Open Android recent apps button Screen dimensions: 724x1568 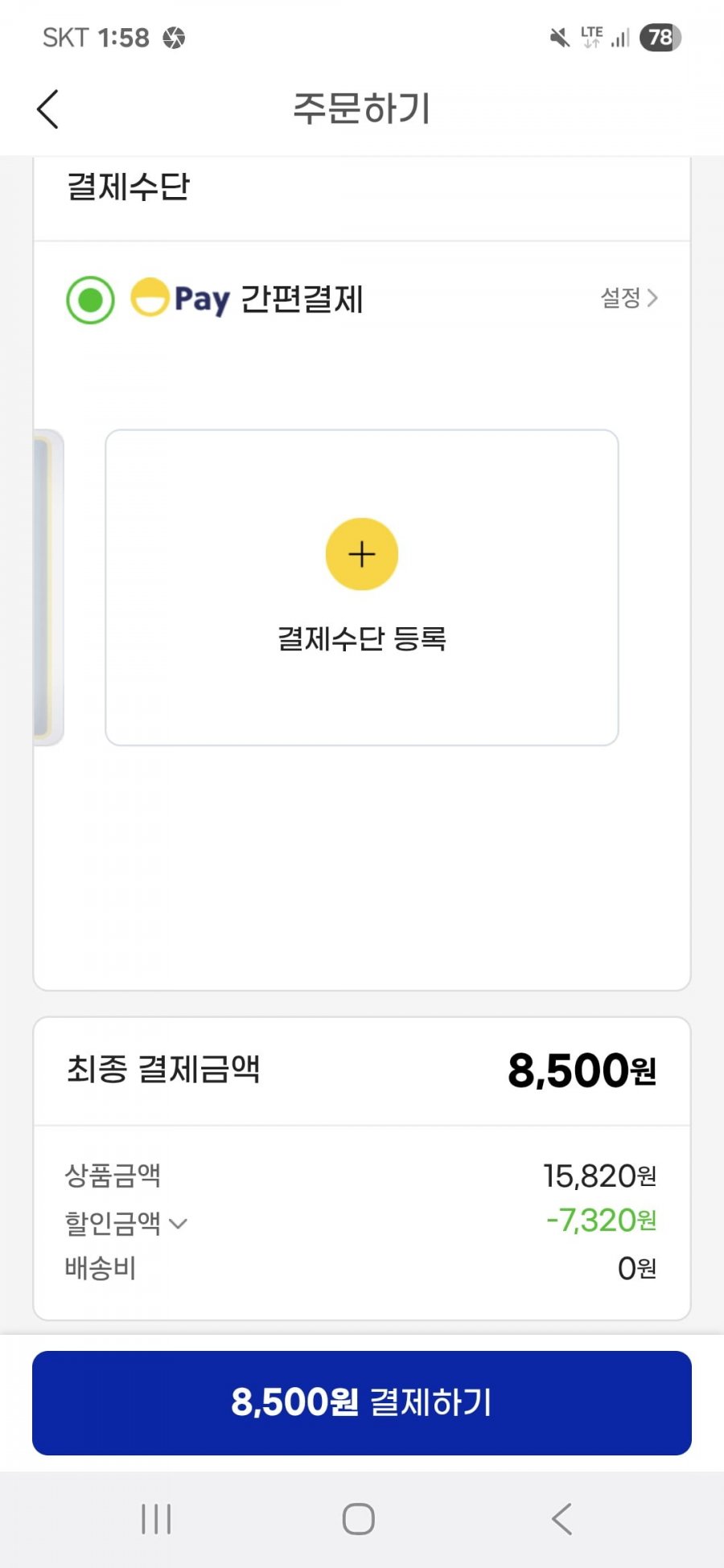click(156, 1519)
